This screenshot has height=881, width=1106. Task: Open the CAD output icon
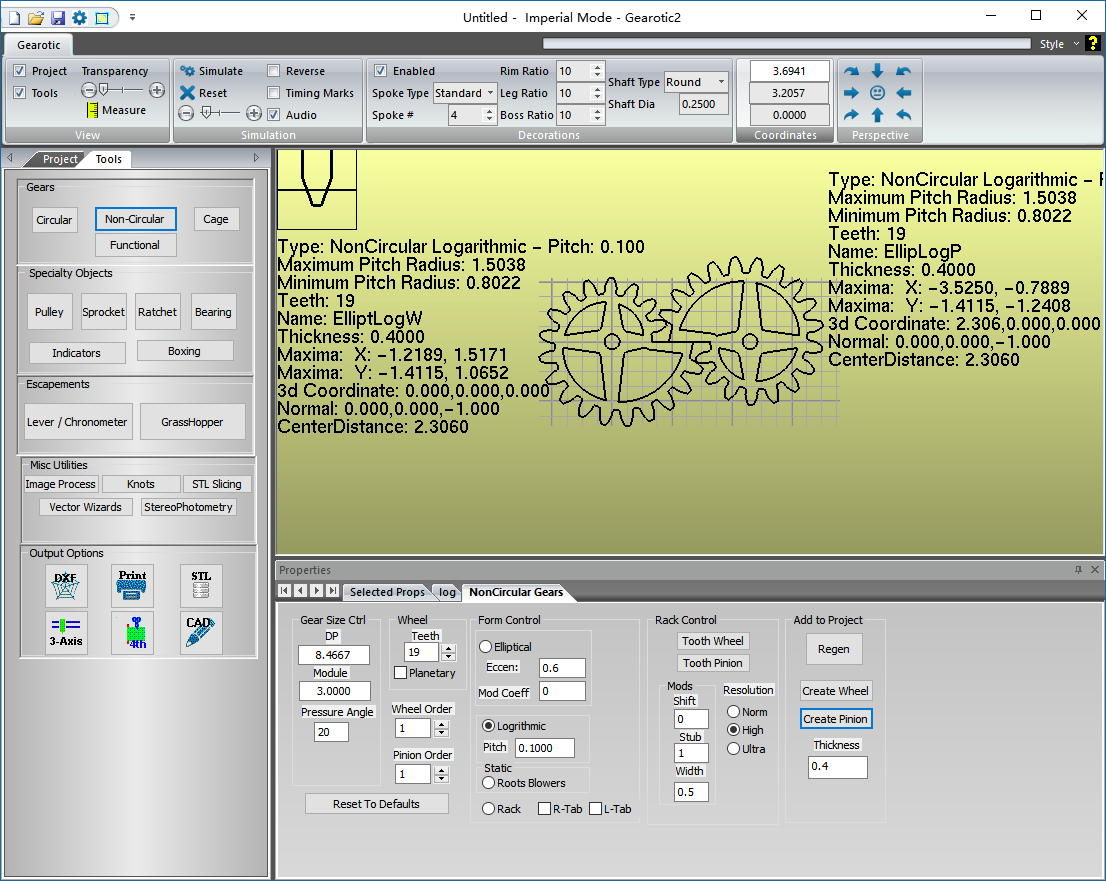click(x=201, y=633)
